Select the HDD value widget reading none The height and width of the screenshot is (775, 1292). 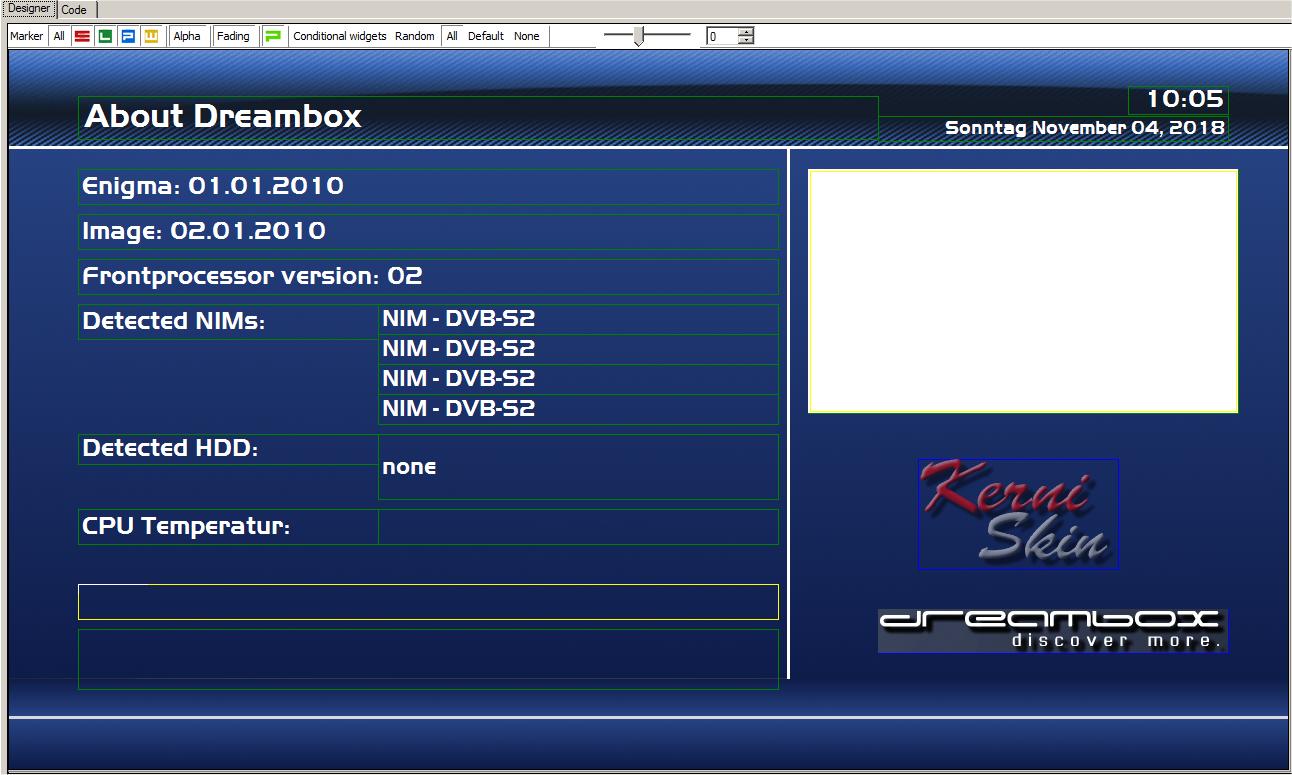click(578, 467)
